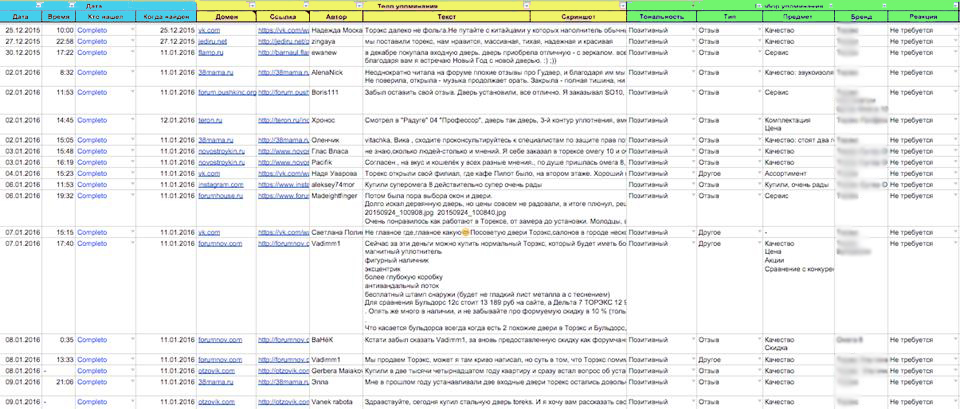The image size is (960, 409).
Task: Select the author cell zingaya
Action: tap(336, 42)
